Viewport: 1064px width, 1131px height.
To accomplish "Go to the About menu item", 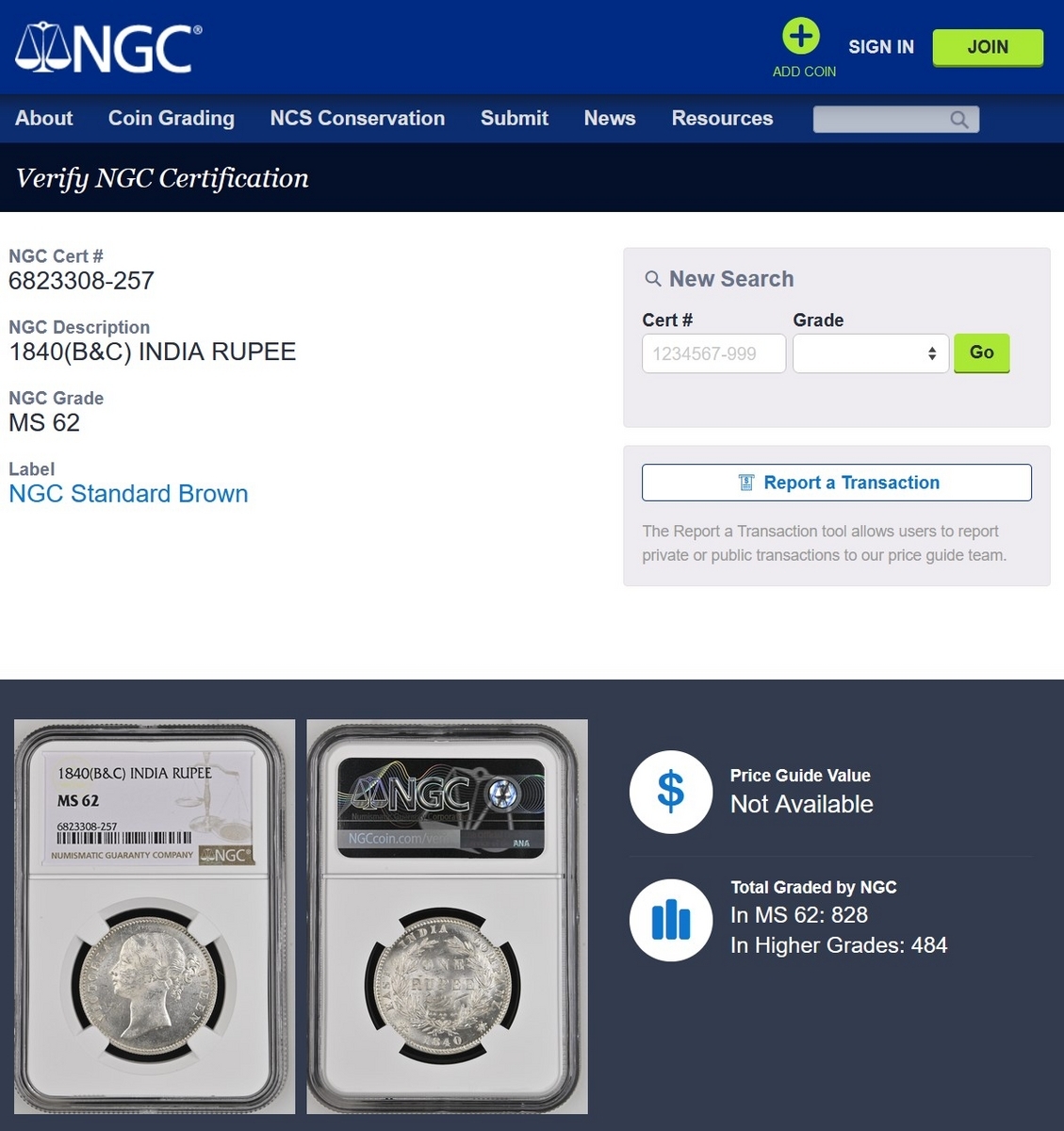I will coord(43,118).
